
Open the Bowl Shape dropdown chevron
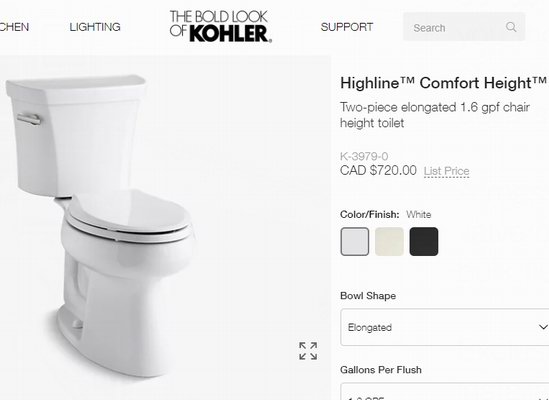pyautogui.click(x=543, y=327)
